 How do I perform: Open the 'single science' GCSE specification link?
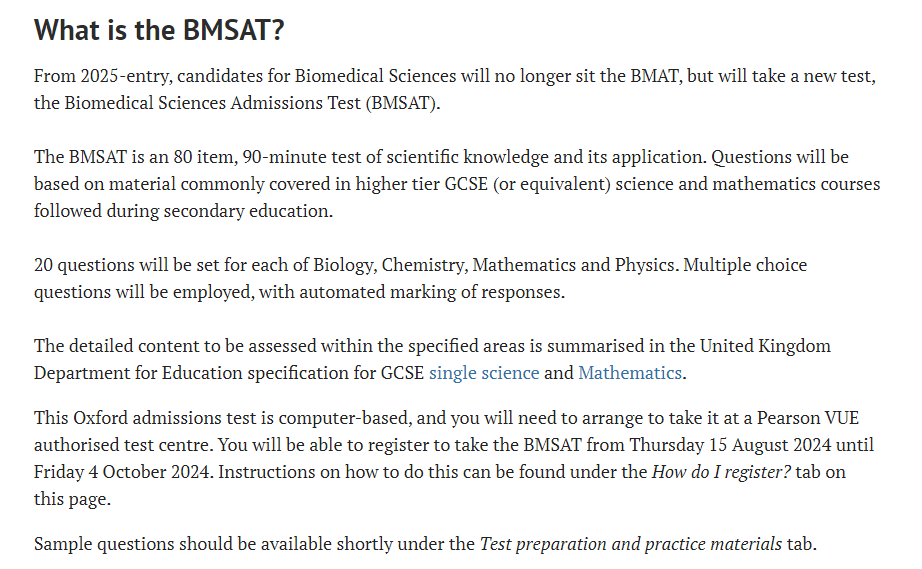pyautogui.click(x=484, y=373)
